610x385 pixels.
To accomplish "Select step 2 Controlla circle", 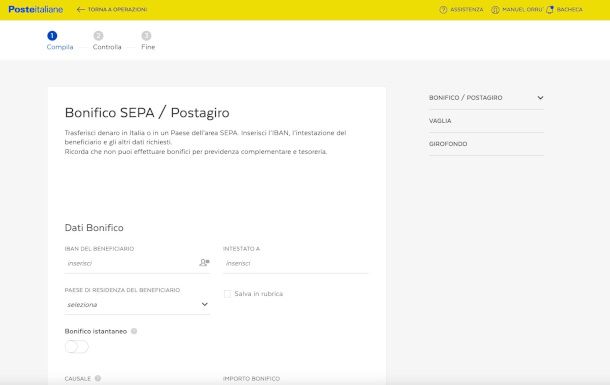I will point(98,36).
